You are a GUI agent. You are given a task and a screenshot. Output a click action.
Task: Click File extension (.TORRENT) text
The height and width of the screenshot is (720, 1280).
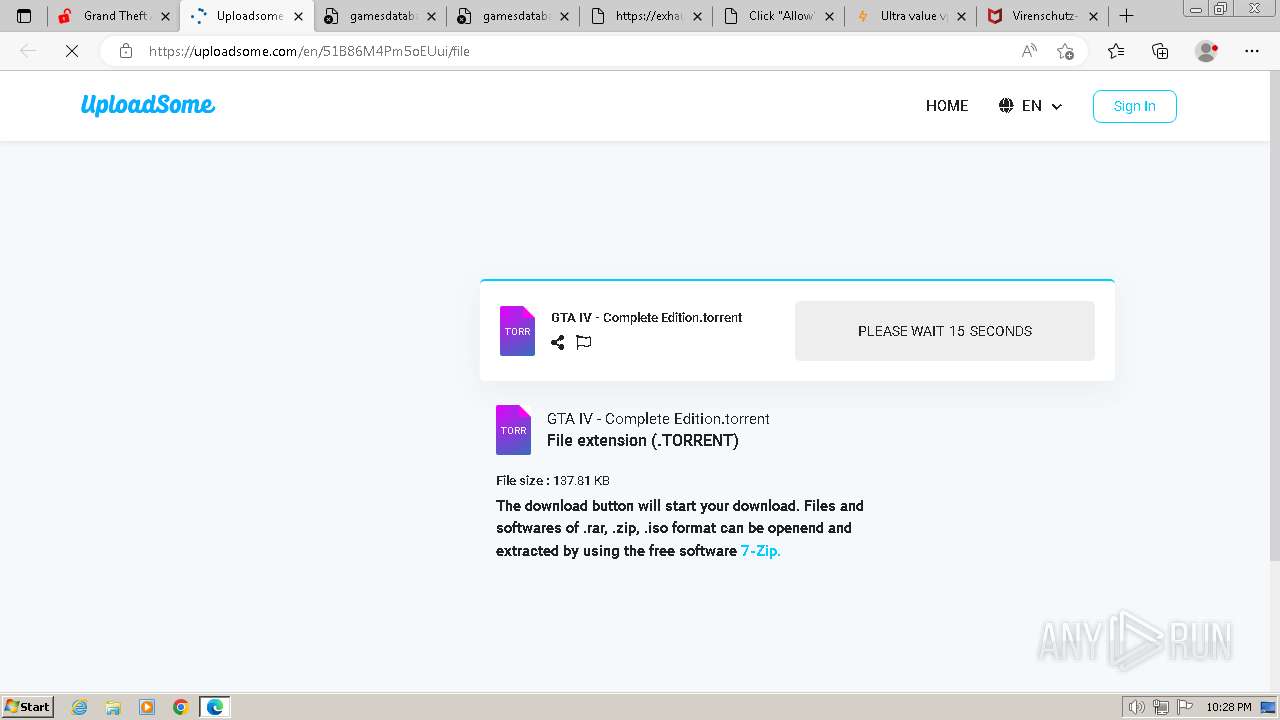pyautogui.click(x=643, y=440)
